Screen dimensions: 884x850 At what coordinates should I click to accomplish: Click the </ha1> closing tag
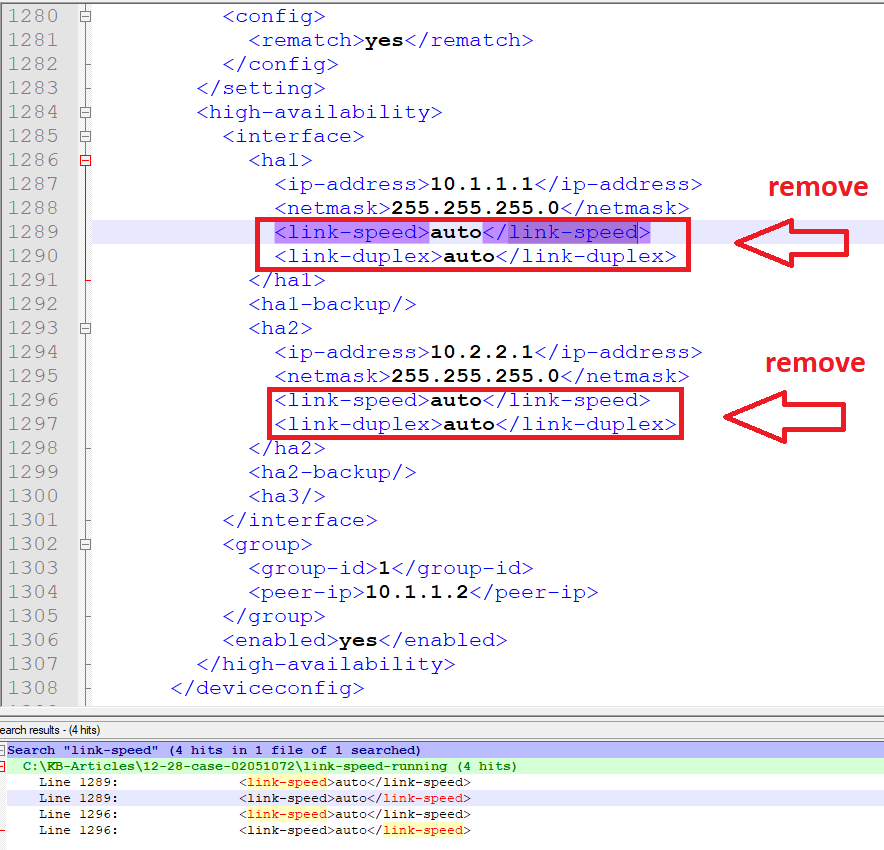[x=287, y=280]
